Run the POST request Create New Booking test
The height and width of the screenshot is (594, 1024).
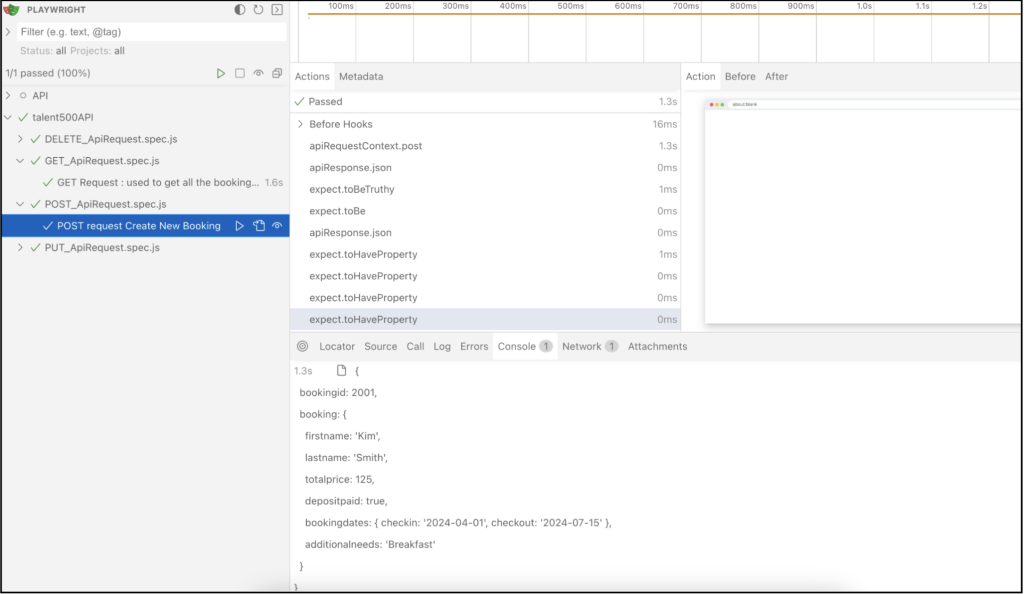pyautogui.click(x=239, y=225)
